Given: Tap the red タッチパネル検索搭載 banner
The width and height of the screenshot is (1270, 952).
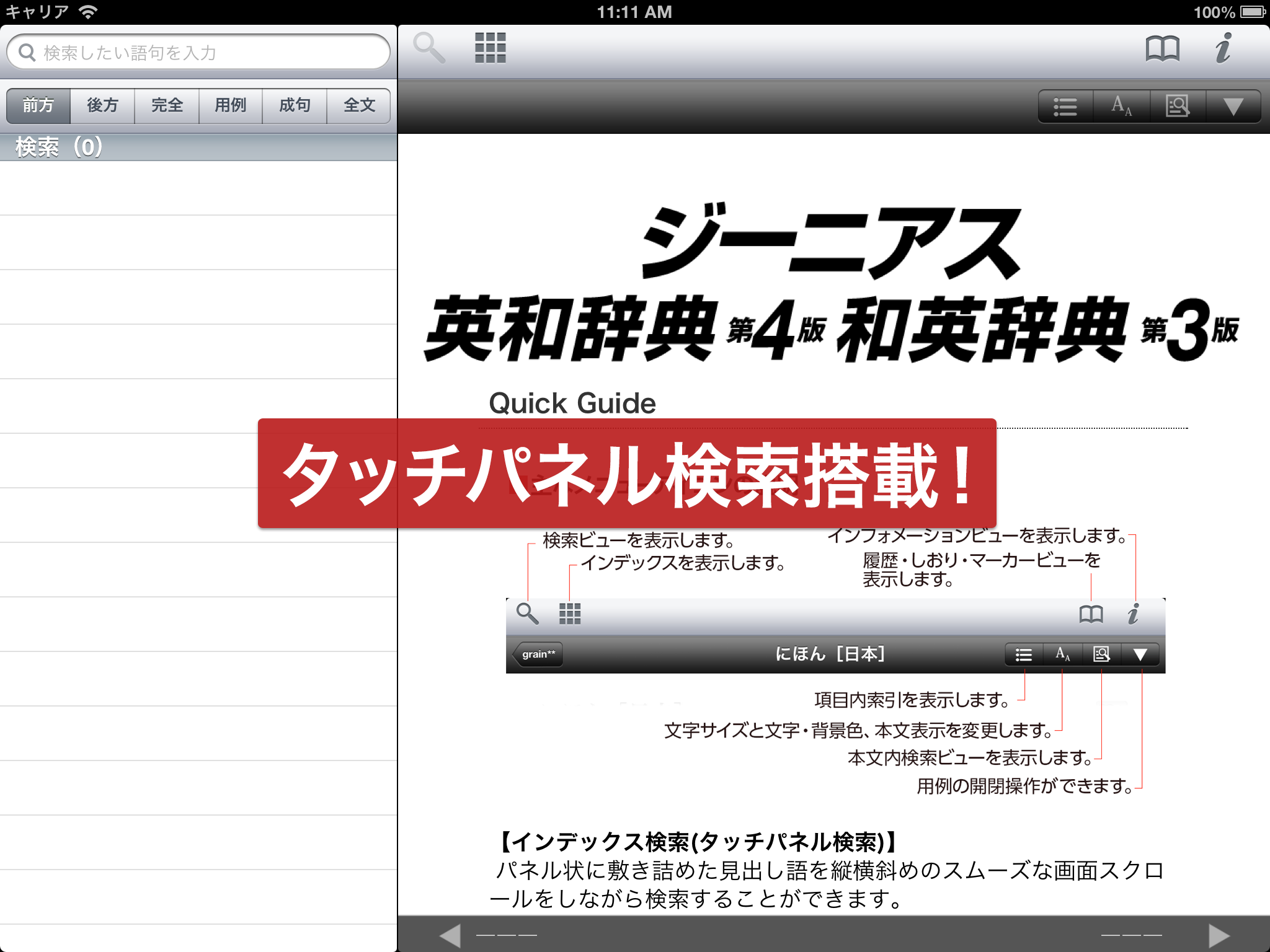Looking at the screenshot, I should (x=626, y=474).
